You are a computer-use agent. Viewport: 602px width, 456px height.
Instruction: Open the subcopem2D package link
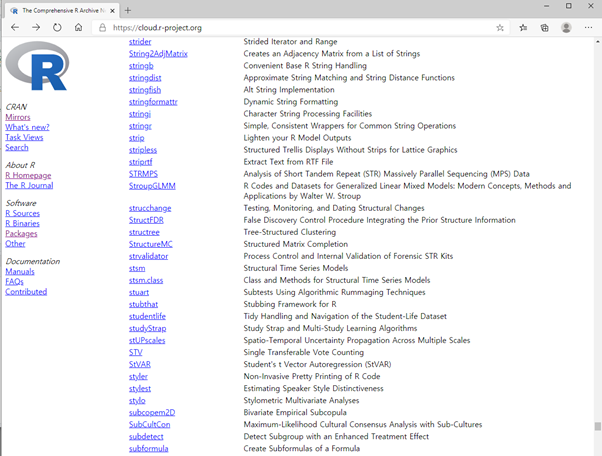(152, 413)
